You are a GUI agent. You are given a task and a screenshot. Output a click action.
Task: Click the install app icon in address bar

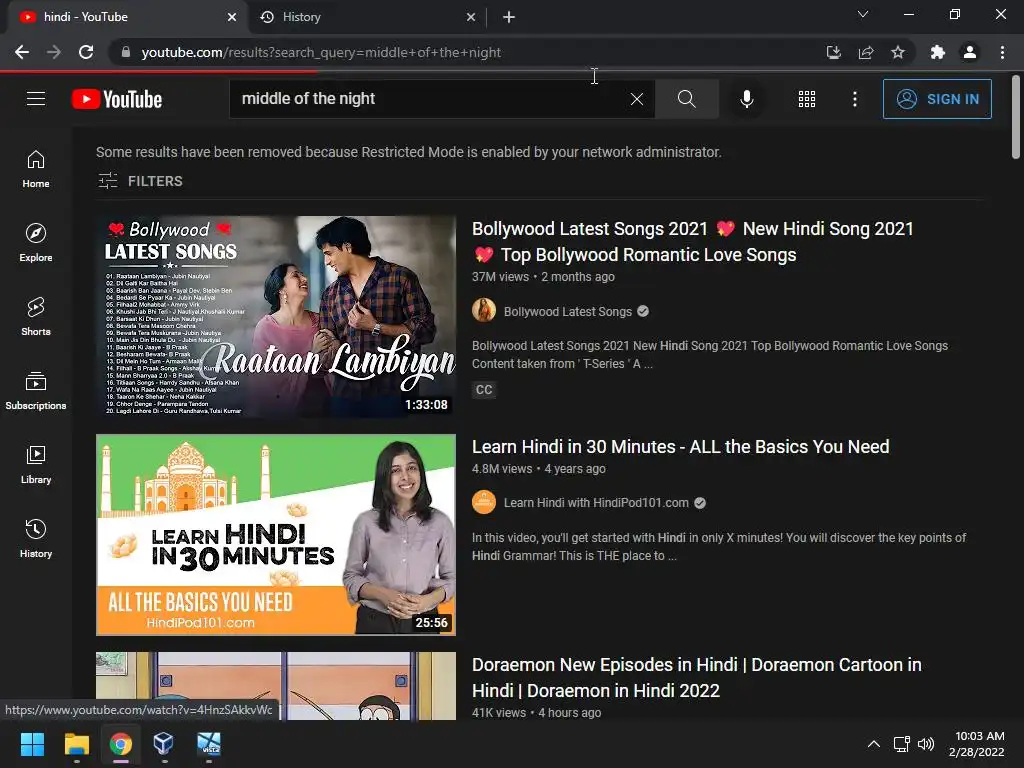coord(834,52)
